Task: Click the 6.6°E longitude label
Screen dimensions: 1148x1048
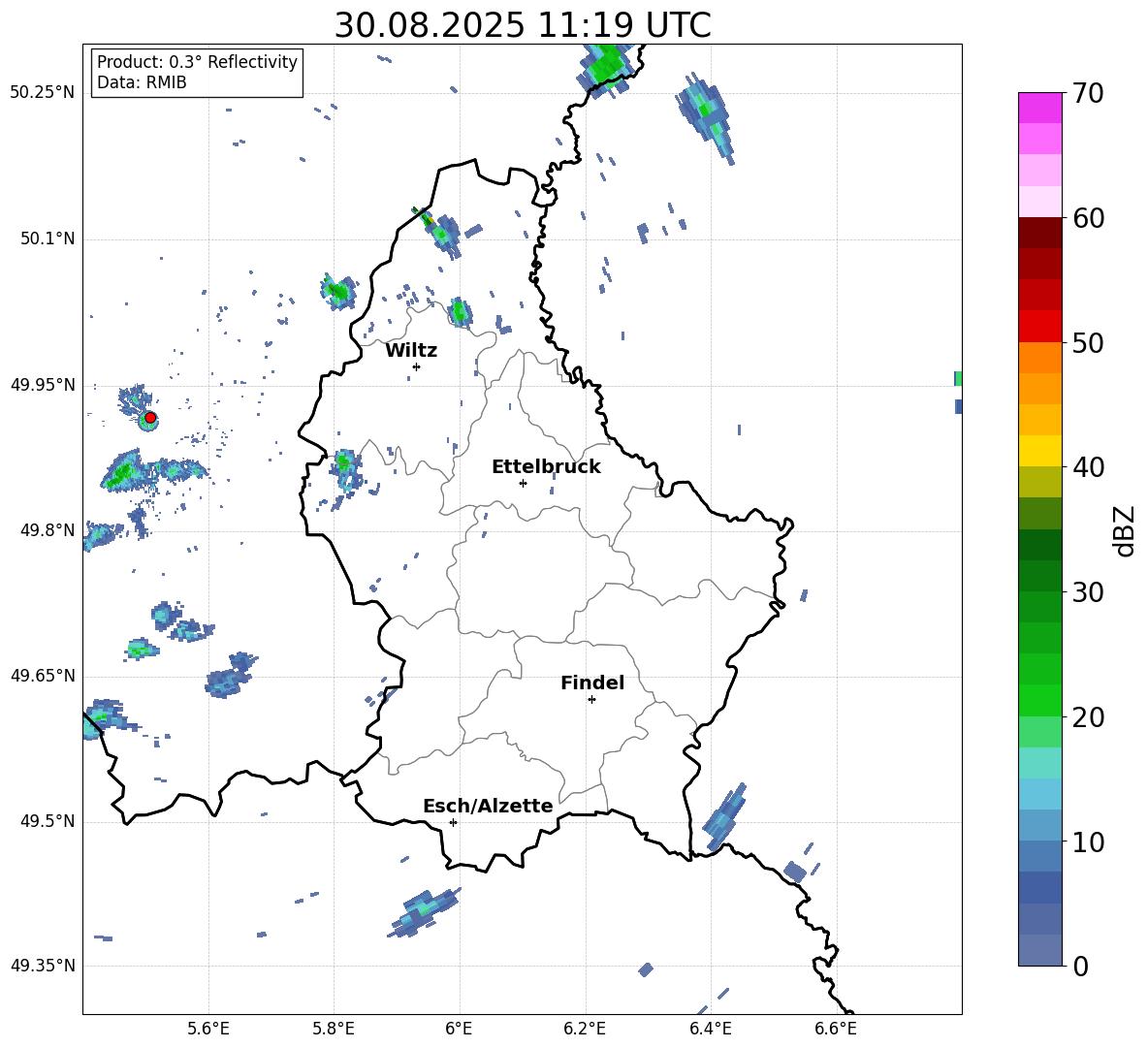Action: click(836, 1029)
